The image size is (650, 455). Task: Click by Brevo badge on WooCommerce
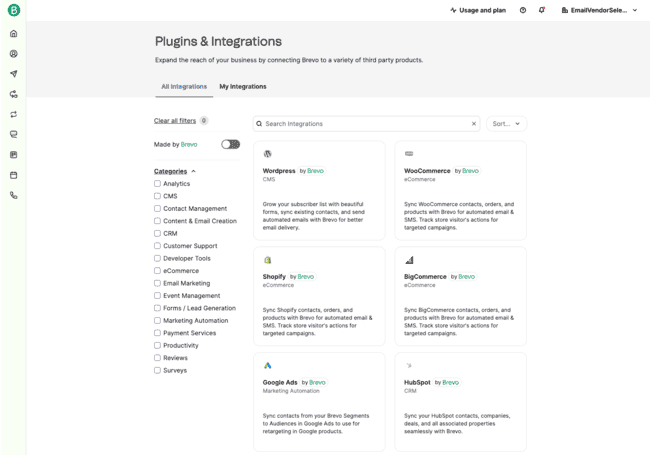[x=466, y=171]
